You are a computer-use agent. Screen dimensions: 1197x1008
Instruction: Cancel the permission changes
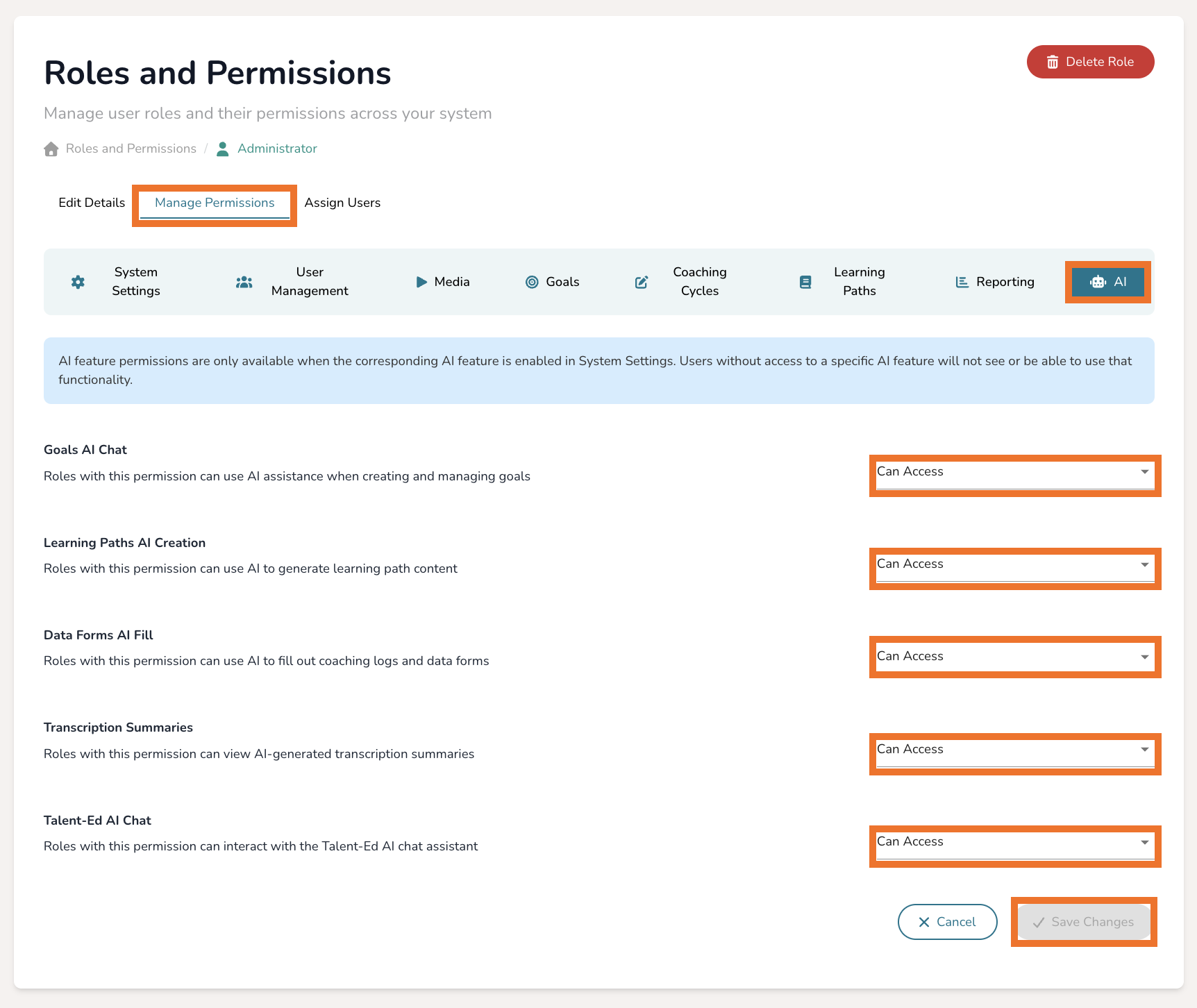pos(947,922)
